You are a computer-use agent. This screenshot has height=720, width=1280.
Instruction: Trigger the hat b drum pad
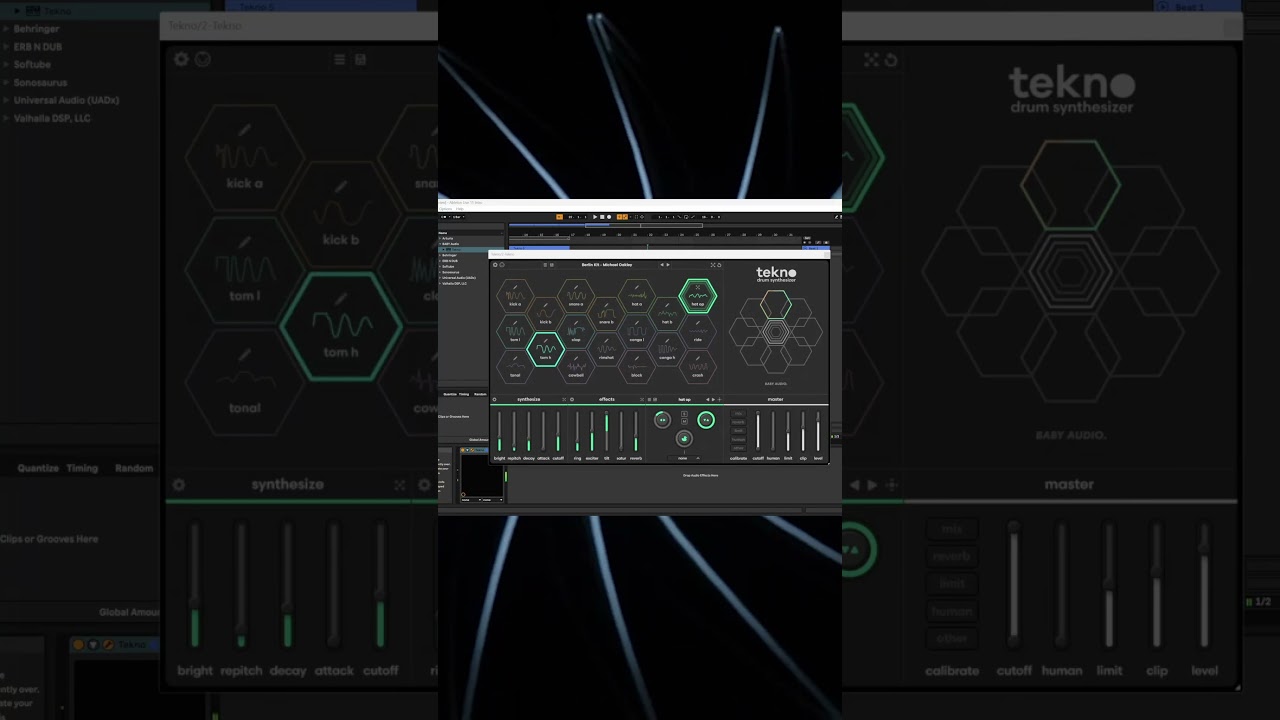[667, 316]
